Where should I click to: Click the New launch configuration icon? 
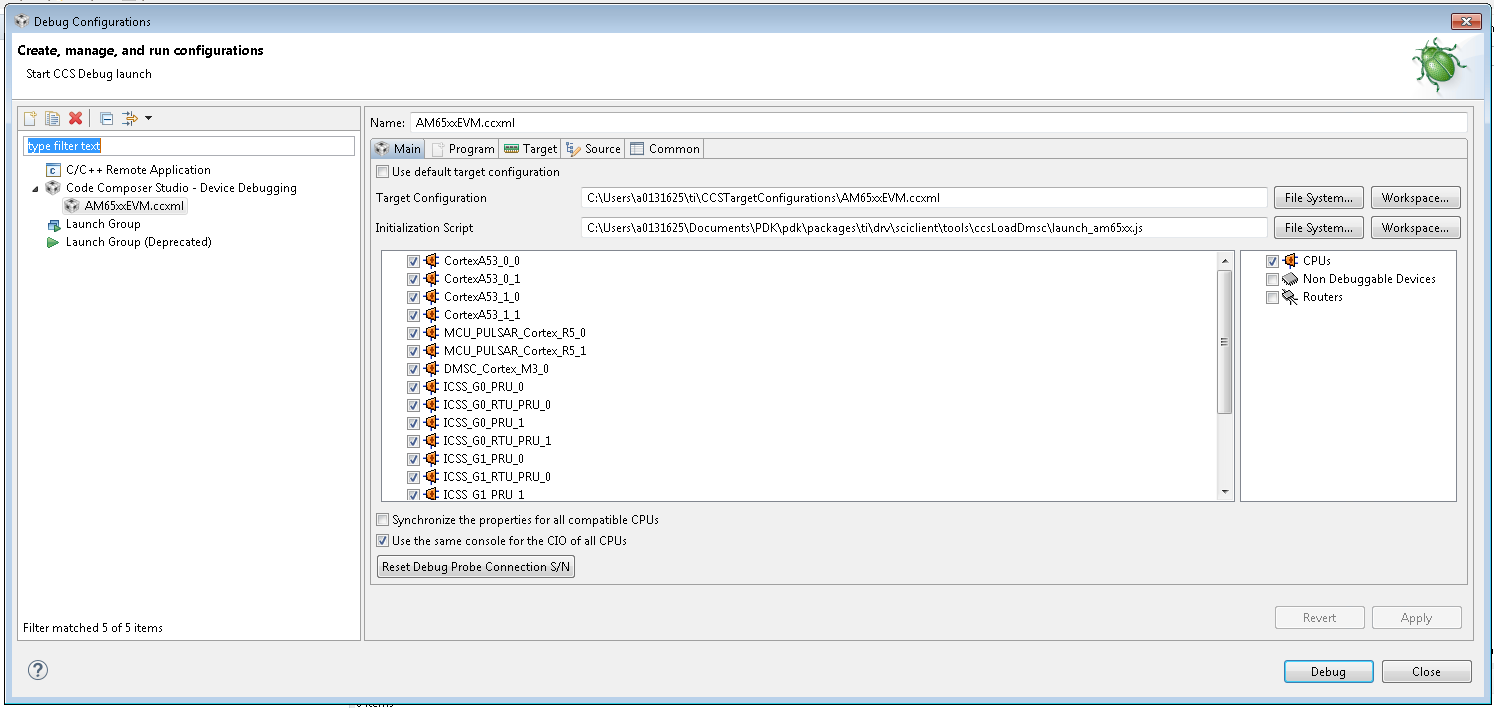point(31,119)
